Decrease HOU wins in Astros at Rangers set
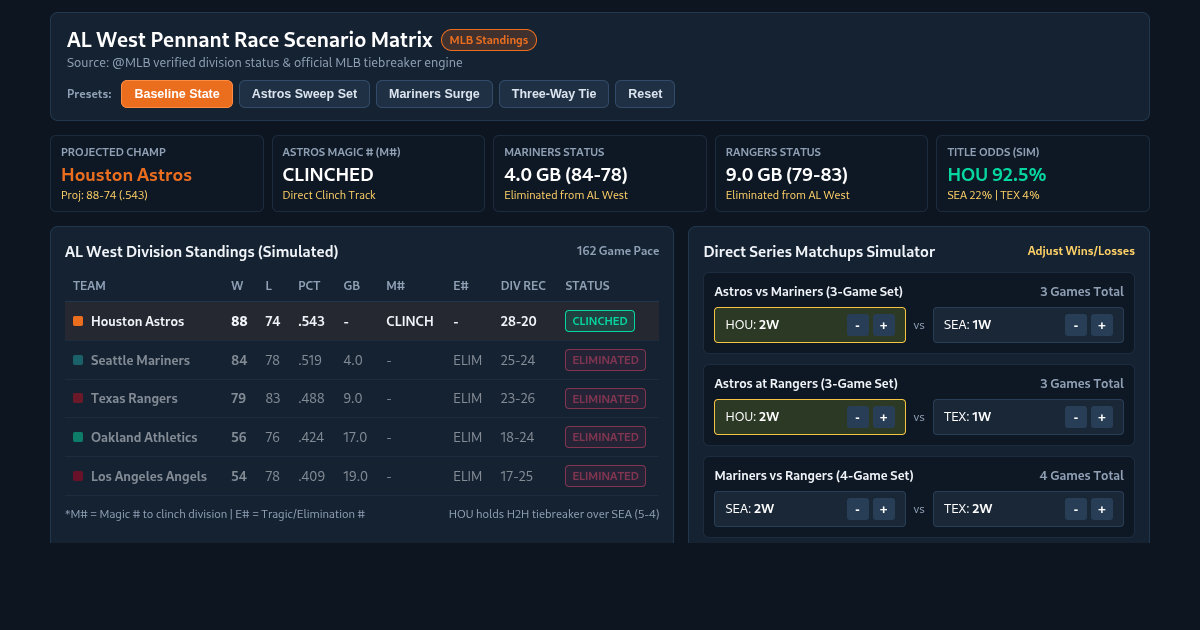 tap(858, 417)
